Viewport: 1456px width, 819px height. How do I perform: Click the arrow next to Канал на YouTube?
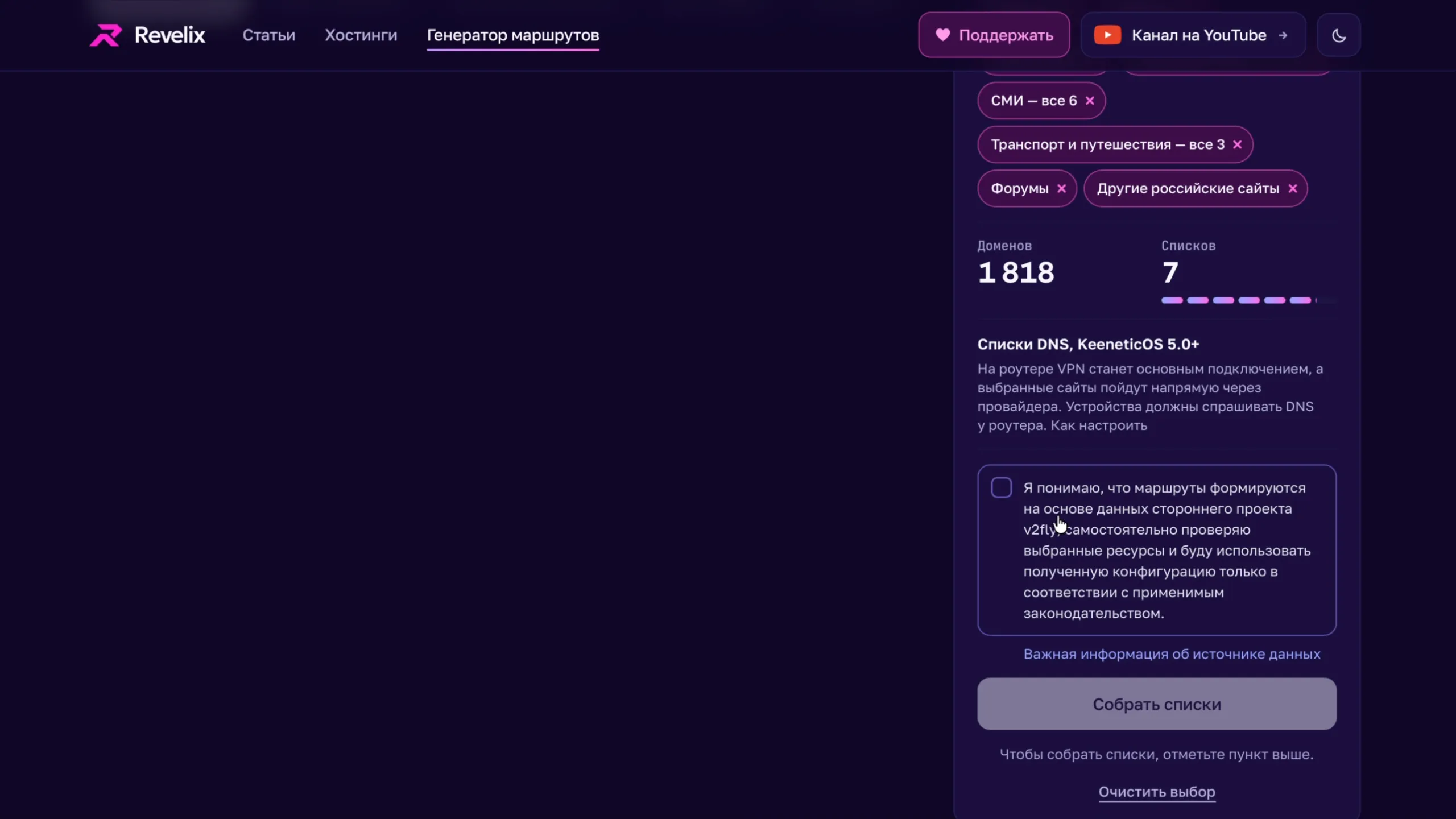click(1283, 35)
